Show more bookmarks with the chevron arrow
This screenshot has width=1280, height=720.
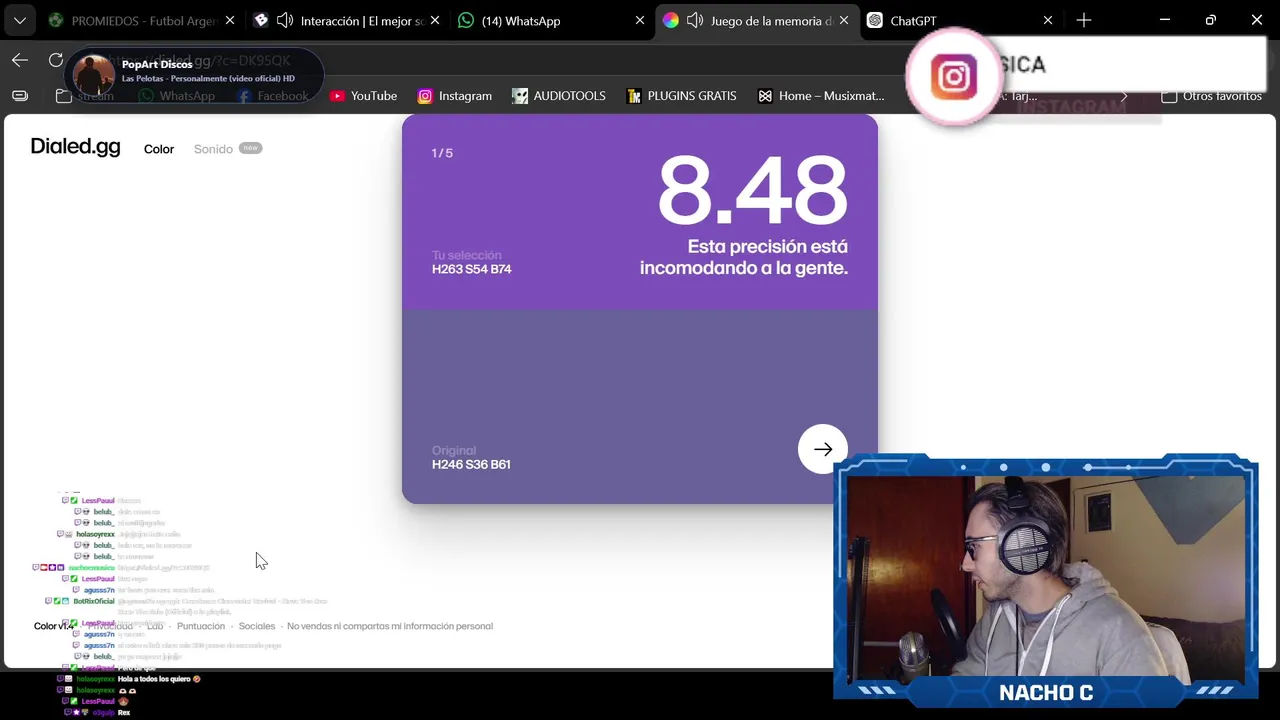1124,96
